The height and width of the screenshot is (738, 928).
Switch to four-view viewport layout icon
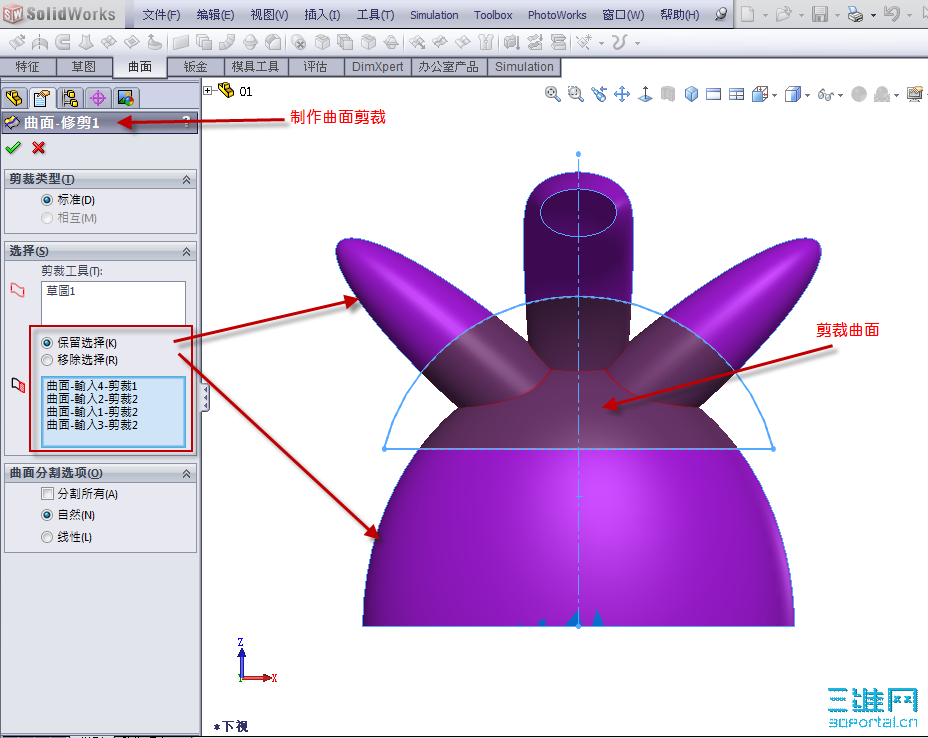[x=736, y=94]
